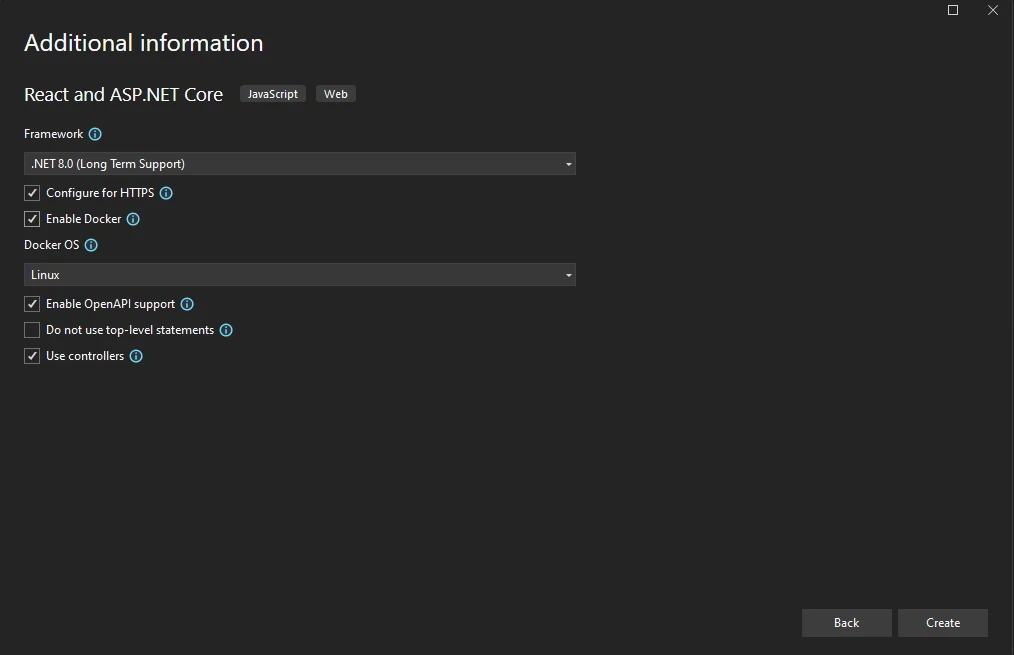This screenshot has width=1014, height=655.
Task: Click info icon beside top-level statements option
Action: coord(226,330)
